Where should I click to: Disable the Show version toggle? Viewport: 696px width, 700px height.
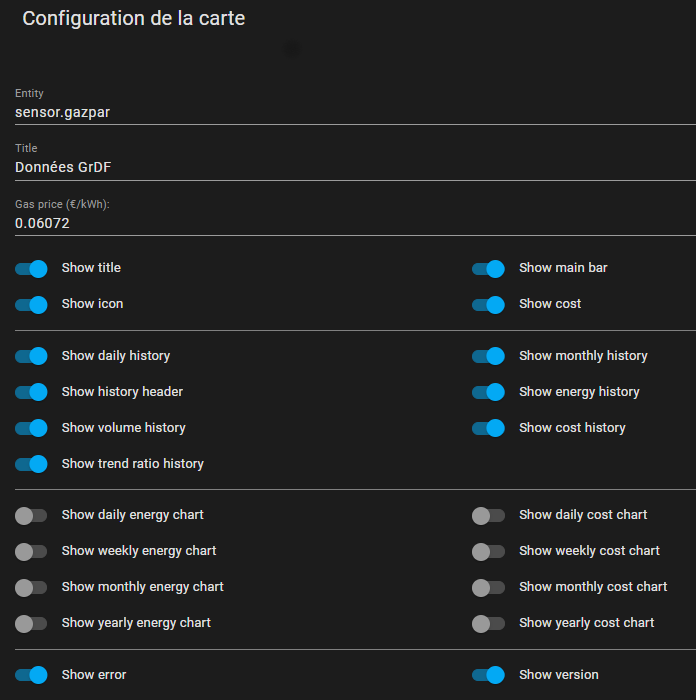pyautogui.click(x=488, y=676)
